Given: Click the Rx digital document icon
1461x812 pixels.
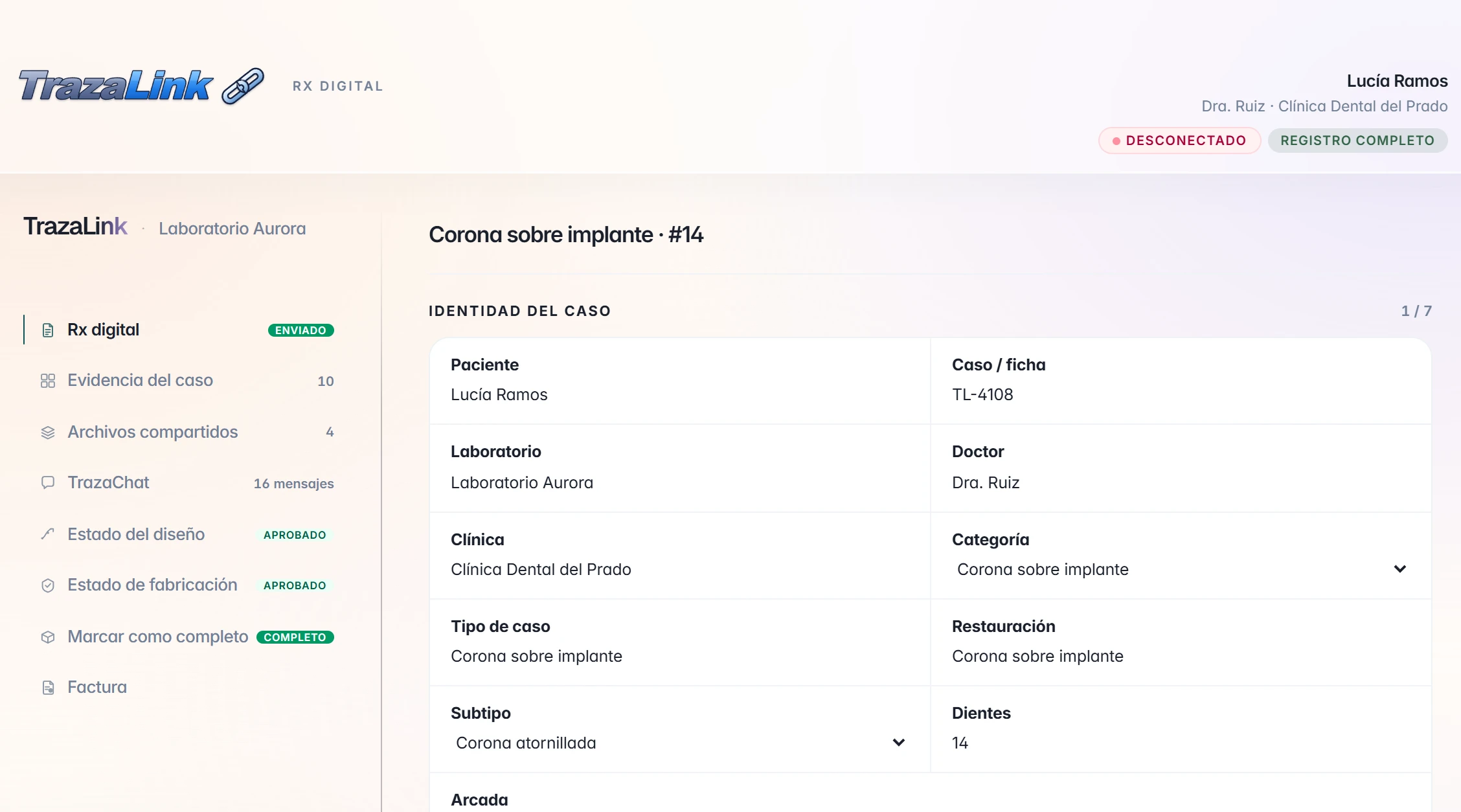Looking at the screenshot, I should pos(48,330).
